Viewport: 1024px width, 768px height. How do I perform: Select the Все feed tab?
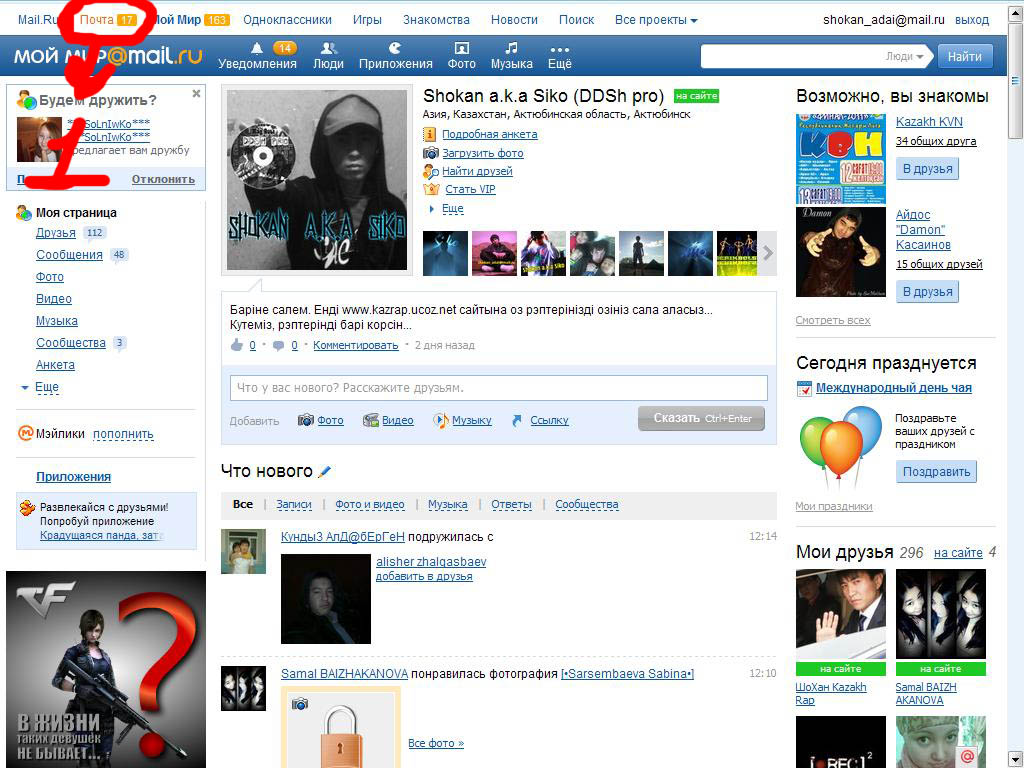click(243, 505)
